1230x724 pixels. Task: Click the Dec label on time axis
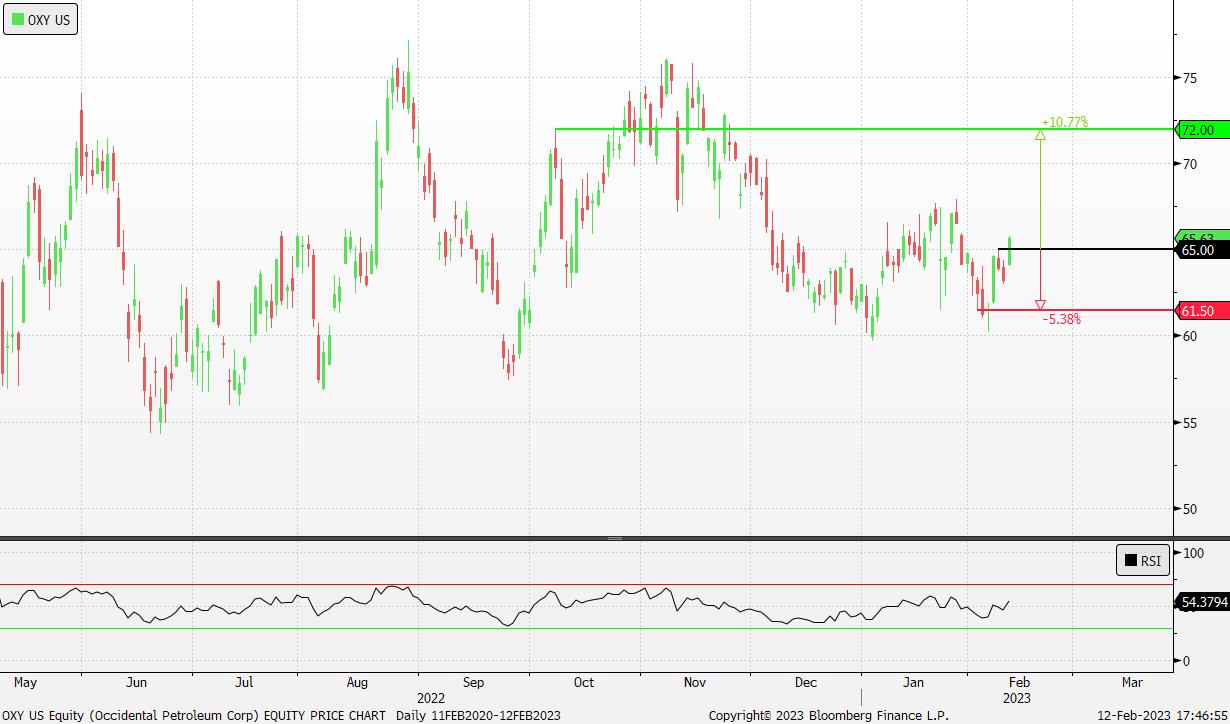[805, 683]
